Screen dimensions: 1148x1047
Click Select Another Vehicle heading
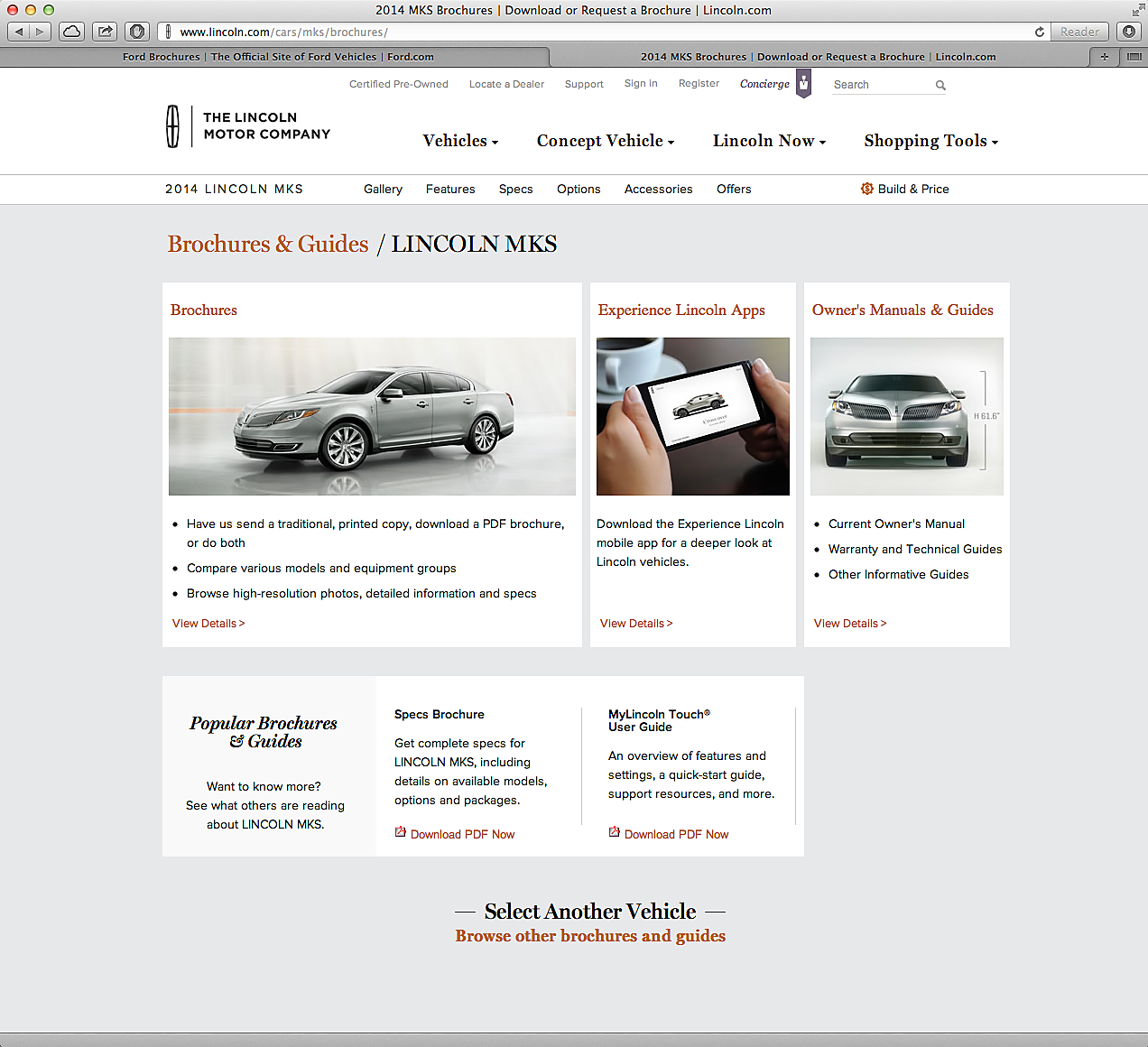pos(590,911)
